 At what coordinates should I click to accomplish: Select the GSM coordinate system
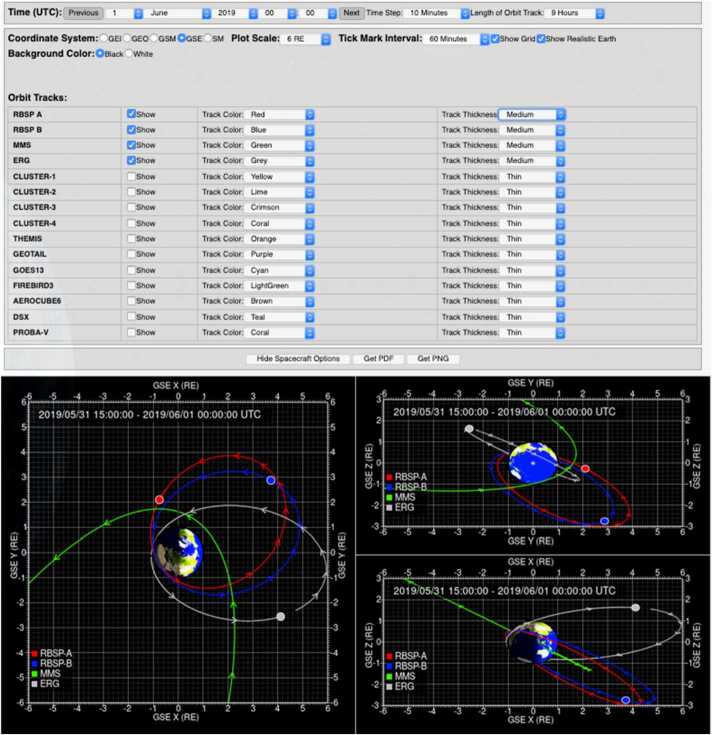click(x=154, y=38)
